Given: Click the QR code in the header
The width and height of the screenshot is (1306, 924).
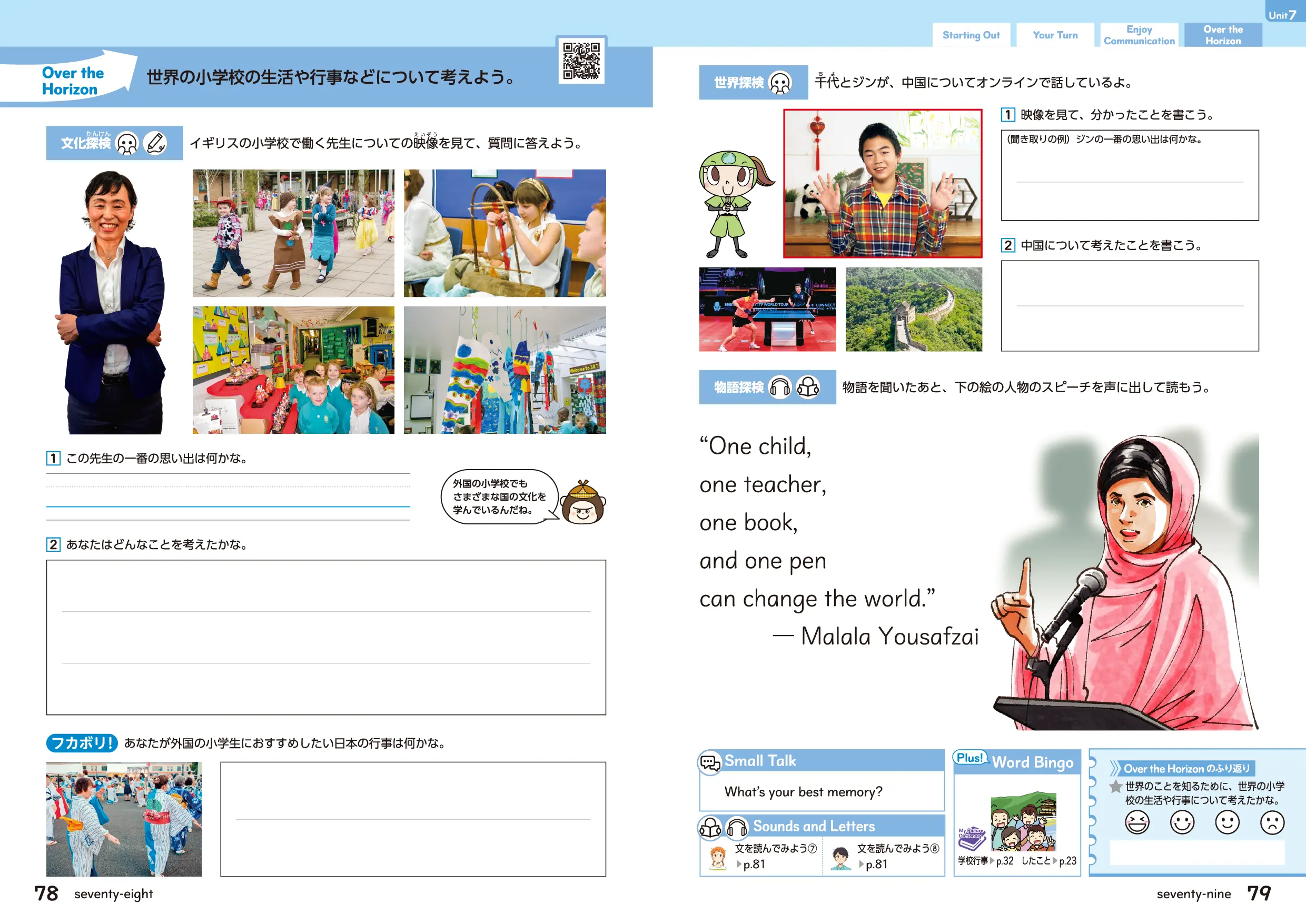Looking at the screenshot, I should 581,61.
